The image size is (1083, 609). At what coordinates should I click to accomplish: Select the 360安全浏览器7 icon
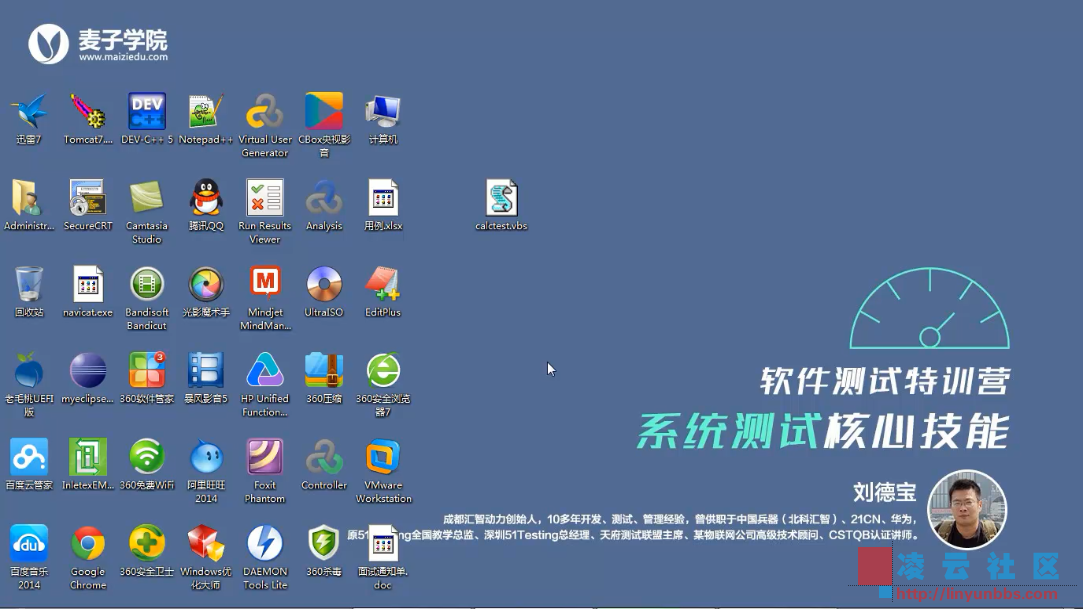click(x=383, y=370)
